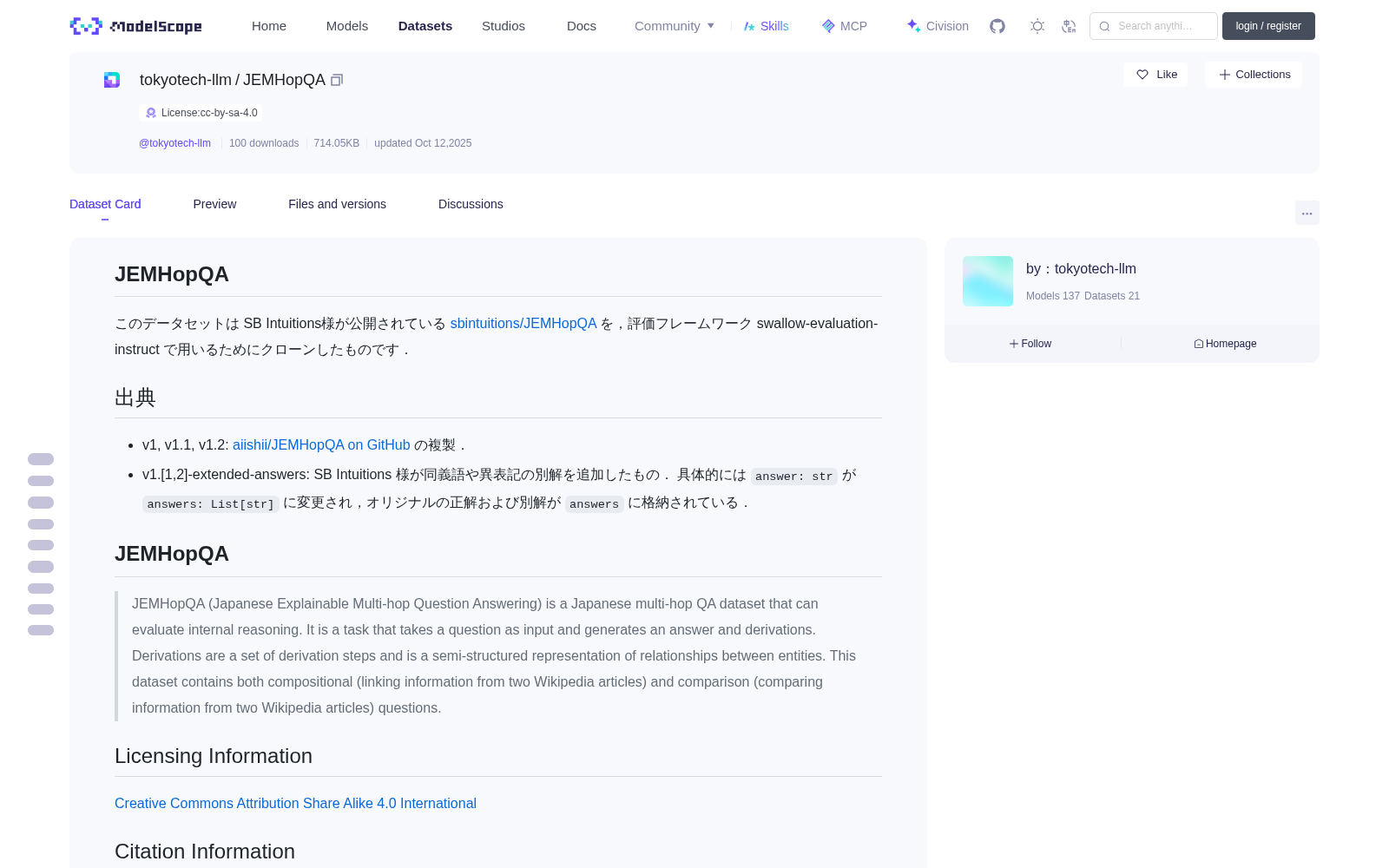Viewport: 1389px width, 868px height.
Task: Open the Studios navigation item
Action: click(x=504, y=26)
